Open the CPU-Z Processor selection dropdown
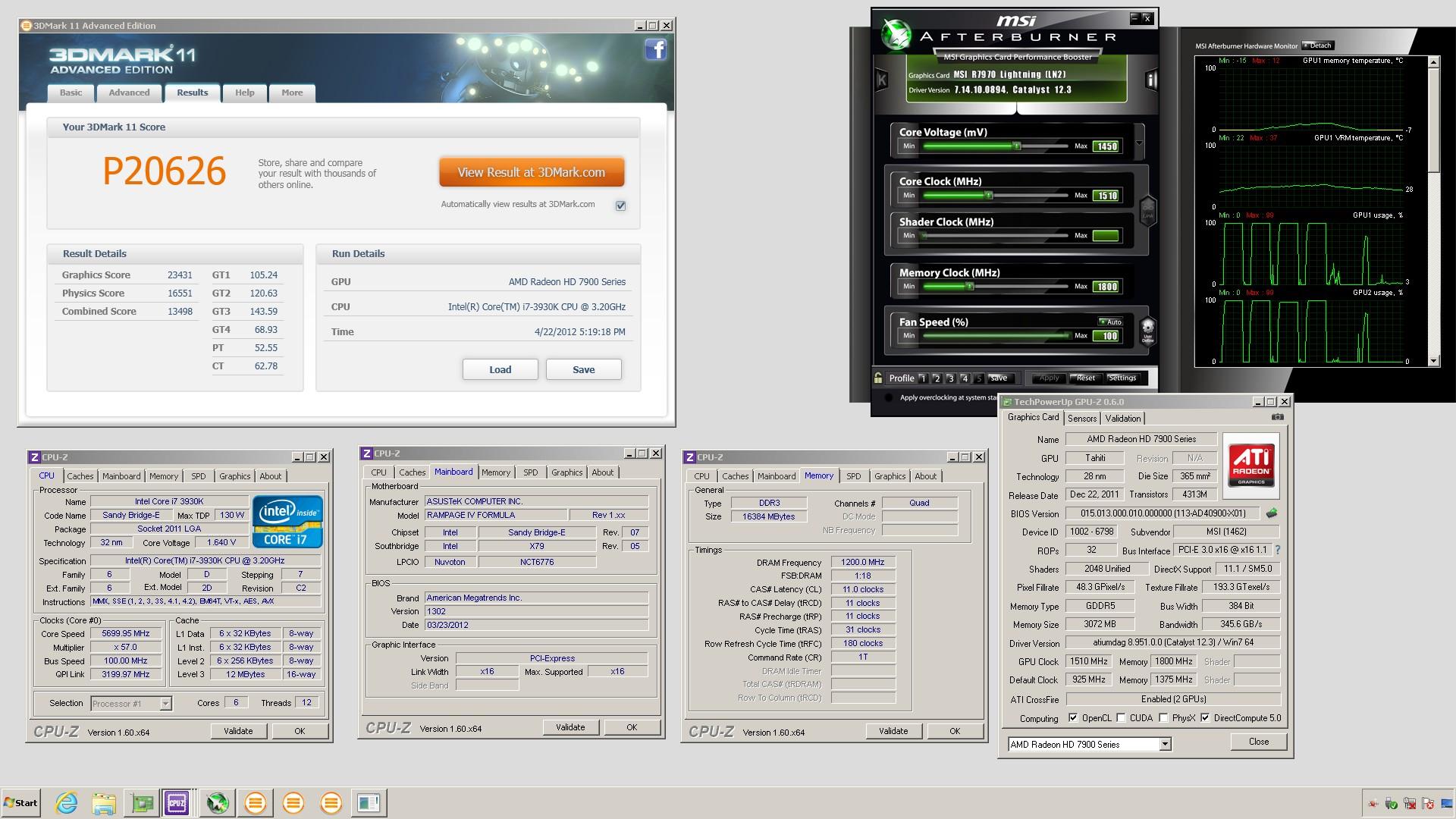Viewport: 1456px width, 819px height. pyautogui.click(x=165, y=703)
